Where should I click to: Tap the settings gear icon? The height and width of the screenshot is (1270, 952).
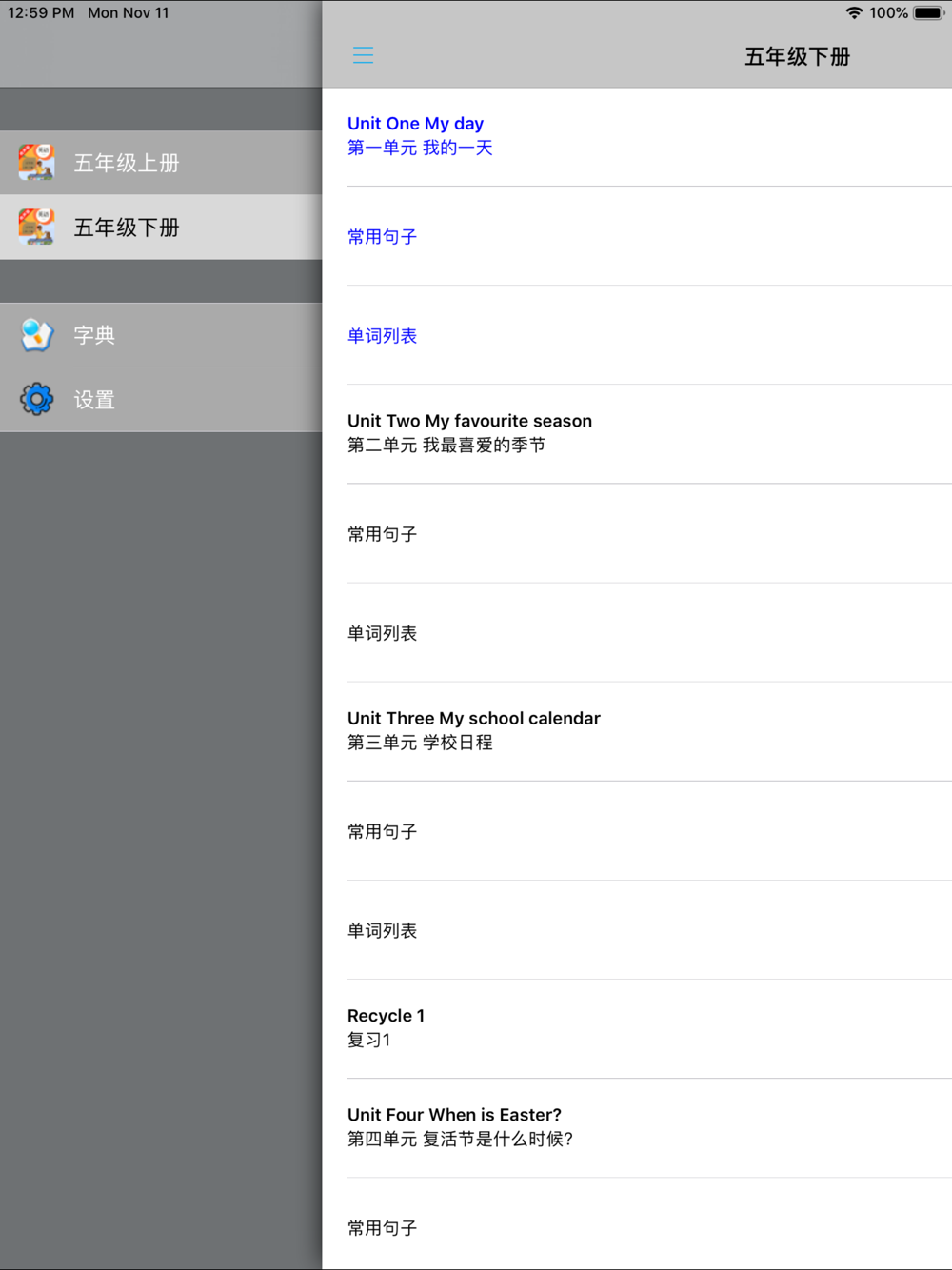37,399
